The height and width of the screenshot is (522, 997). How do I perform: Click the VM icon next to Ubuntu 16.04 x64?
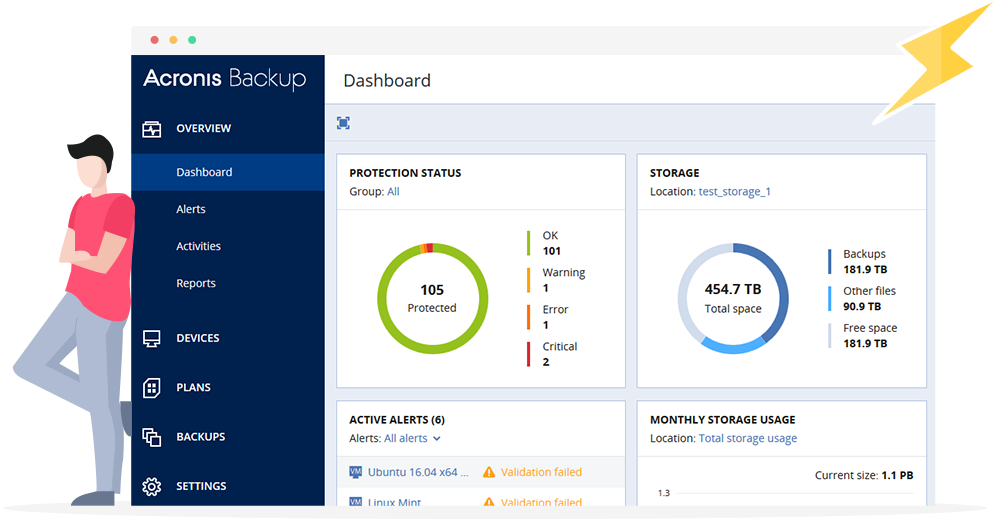355,472
